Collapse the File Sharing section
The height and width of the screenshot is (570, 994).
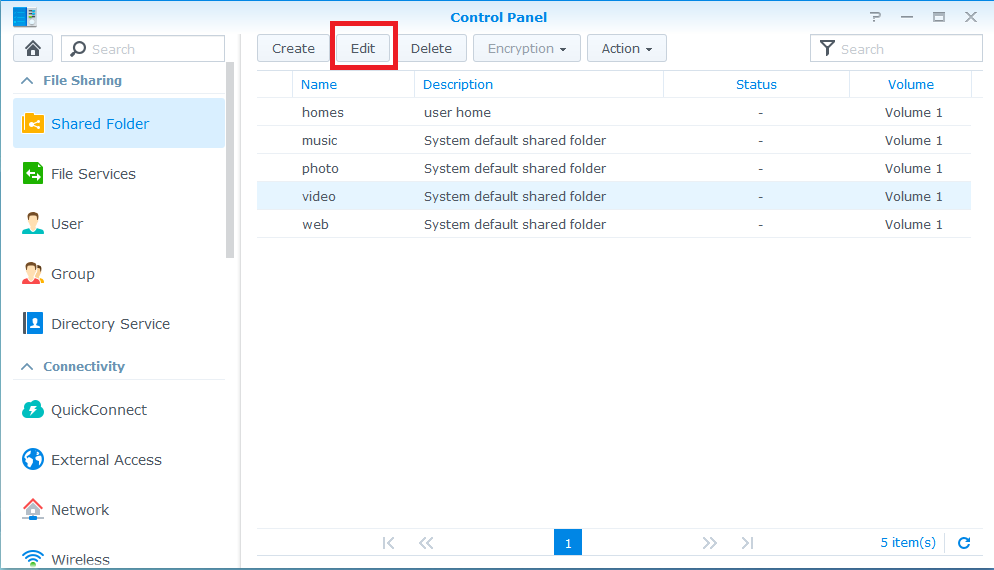pos(27,81)
